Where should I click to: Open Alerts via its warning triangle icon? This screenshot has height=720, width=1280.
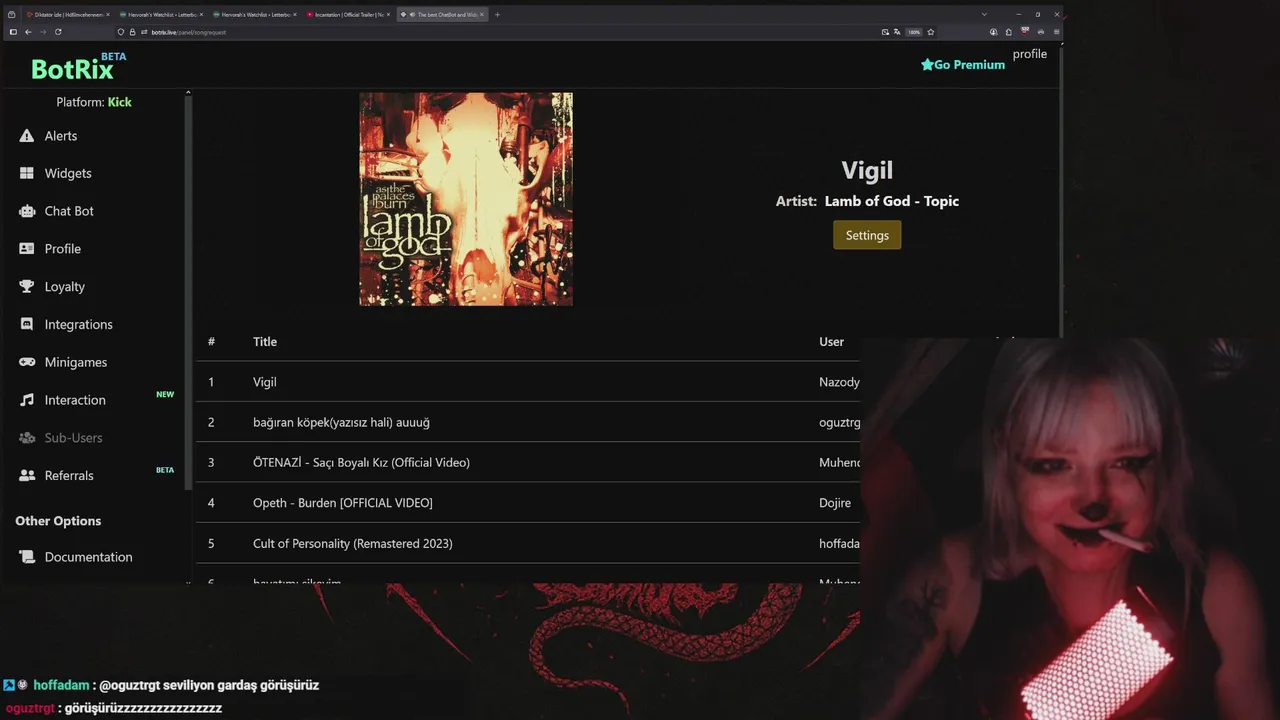point(27,136)
